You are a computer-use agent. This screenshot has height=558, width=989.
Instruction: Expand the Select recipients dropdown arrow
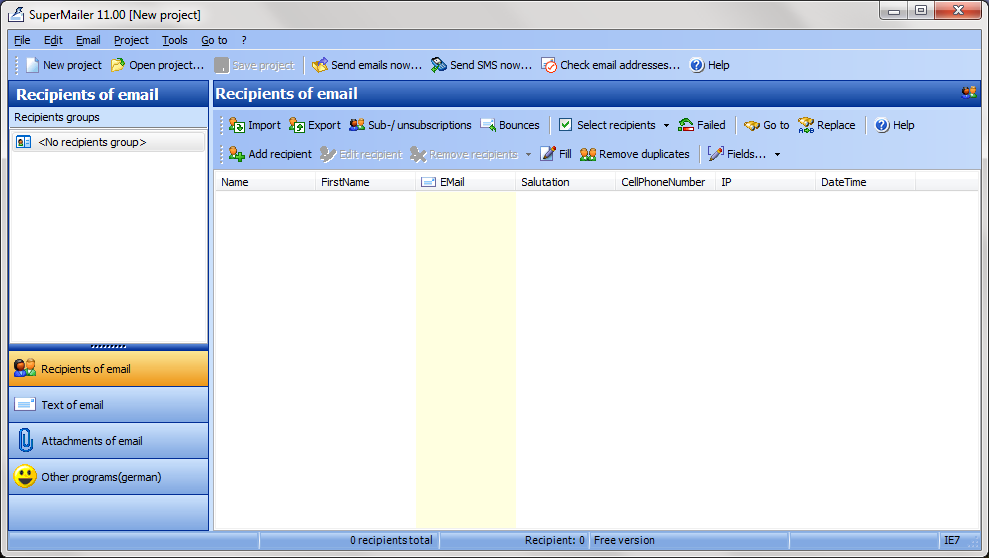coord(666,125)
